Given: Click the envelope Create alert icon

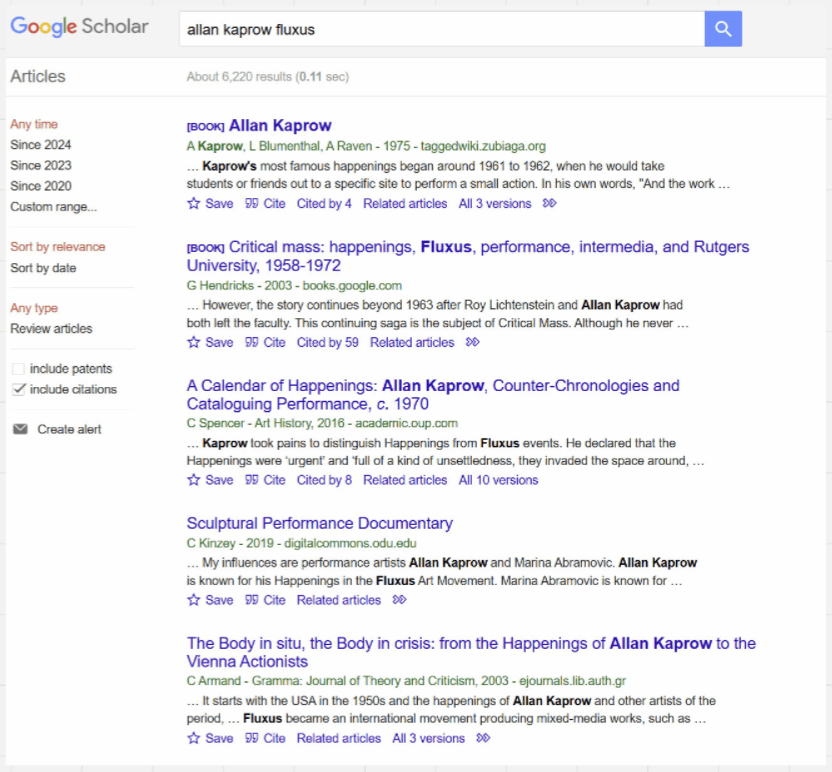Looking at the screenshot, I should click(x=20, y=429).
